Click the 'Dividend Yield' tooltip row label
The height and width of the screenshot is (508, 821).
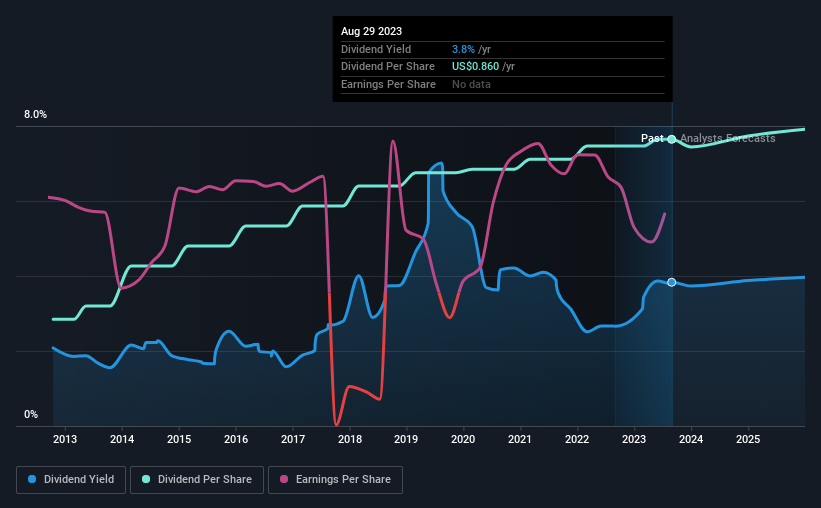(376, 49)
